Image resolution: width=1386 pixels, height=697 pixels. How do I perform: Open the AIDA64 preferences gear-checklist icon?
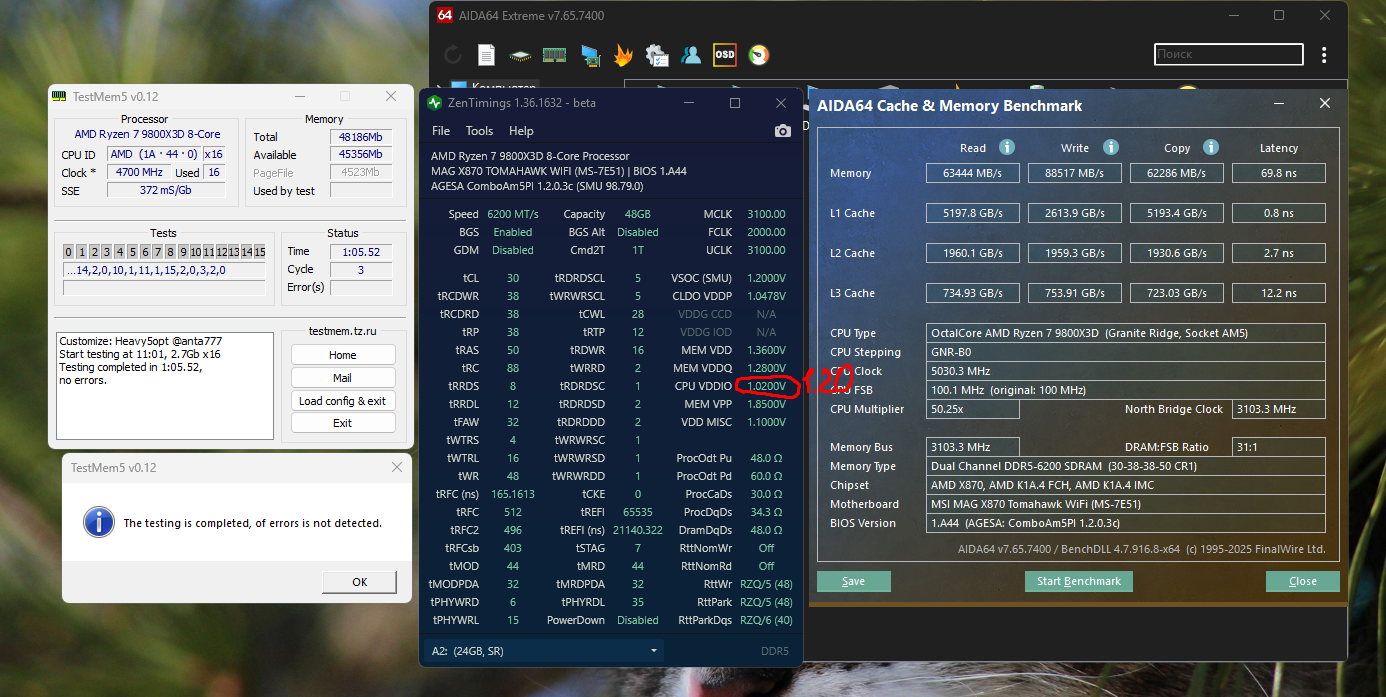tap(657, 55)
